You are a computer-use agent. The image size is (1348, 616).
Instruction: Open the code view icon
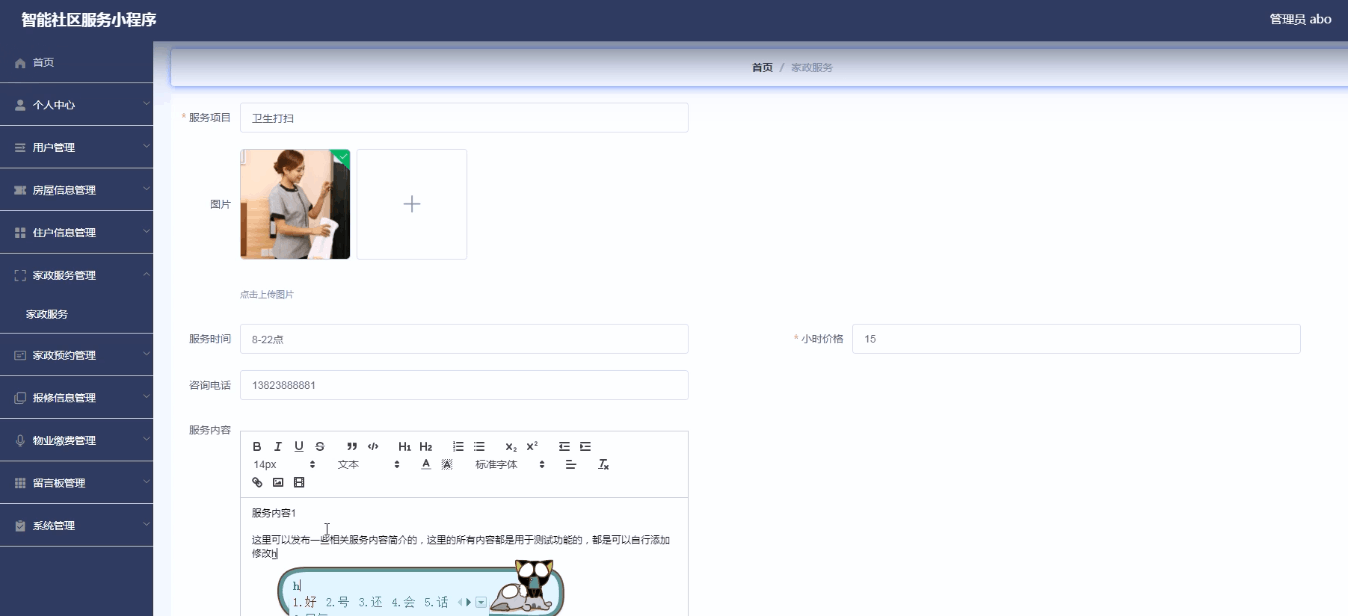[373, 446]
